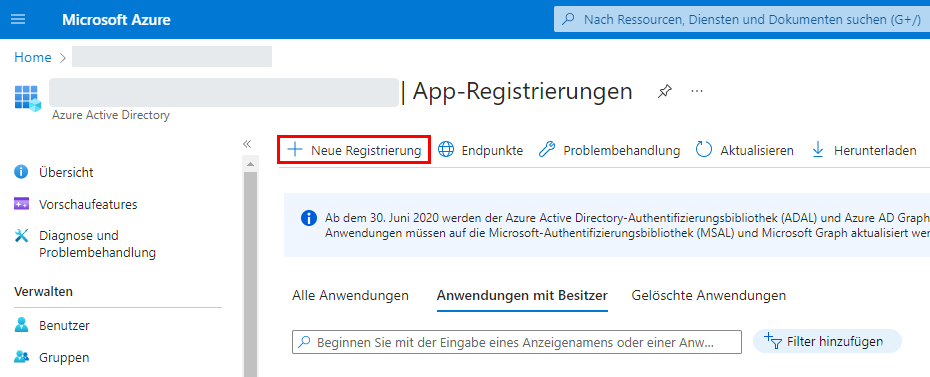Open Problembehandlung from the toolbar
The height and width of the screenshot is (377, 930).
[609, 151]
